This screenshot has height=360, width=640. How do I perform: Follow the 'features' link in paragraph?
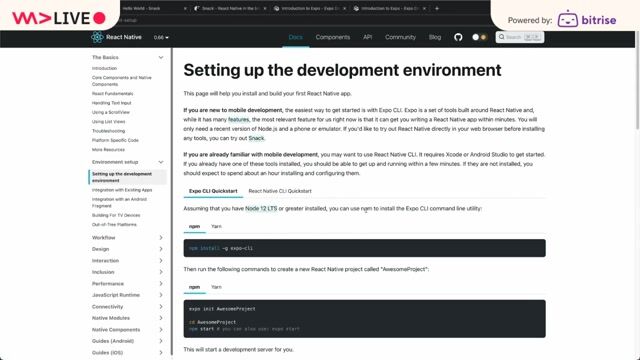[238, 120]
